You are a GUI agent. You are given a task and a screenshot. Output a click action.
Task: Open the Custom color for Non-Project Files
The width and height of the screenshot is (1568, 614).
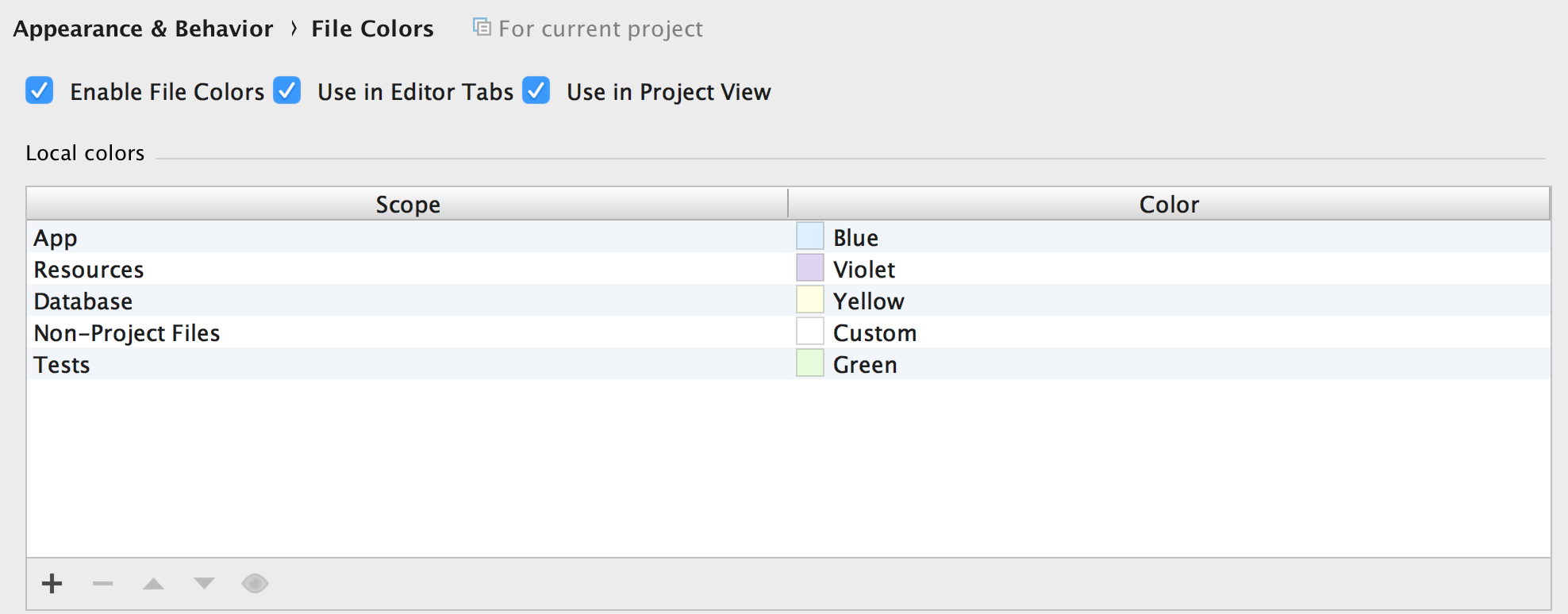click(x=809, y=330)
